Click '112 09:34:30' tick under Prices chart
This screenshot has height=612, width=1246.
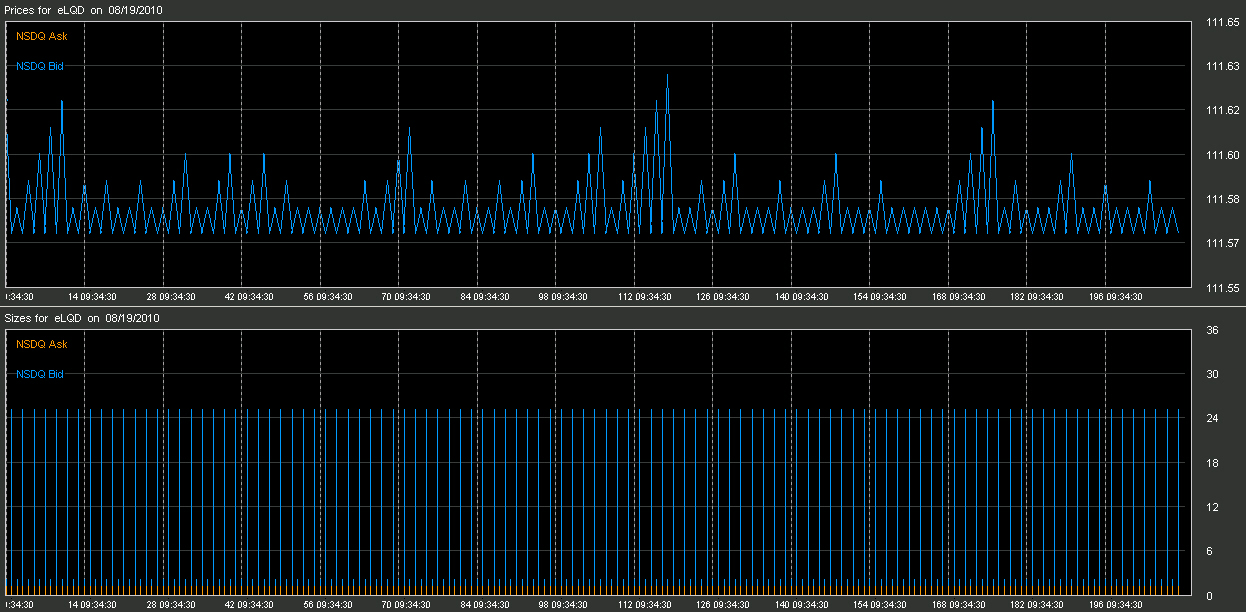pyautogui.click(x=645, y=297)
